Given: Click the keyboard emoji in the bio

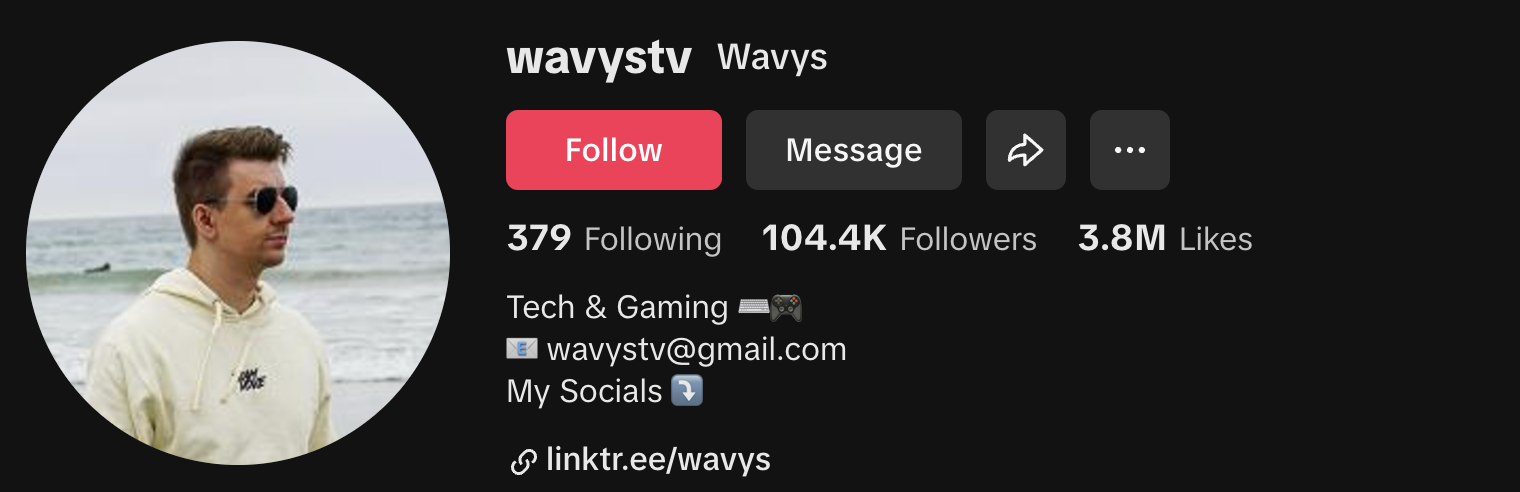Looking at the screenshot, I should pyautogui.click(x=753, y=307).
